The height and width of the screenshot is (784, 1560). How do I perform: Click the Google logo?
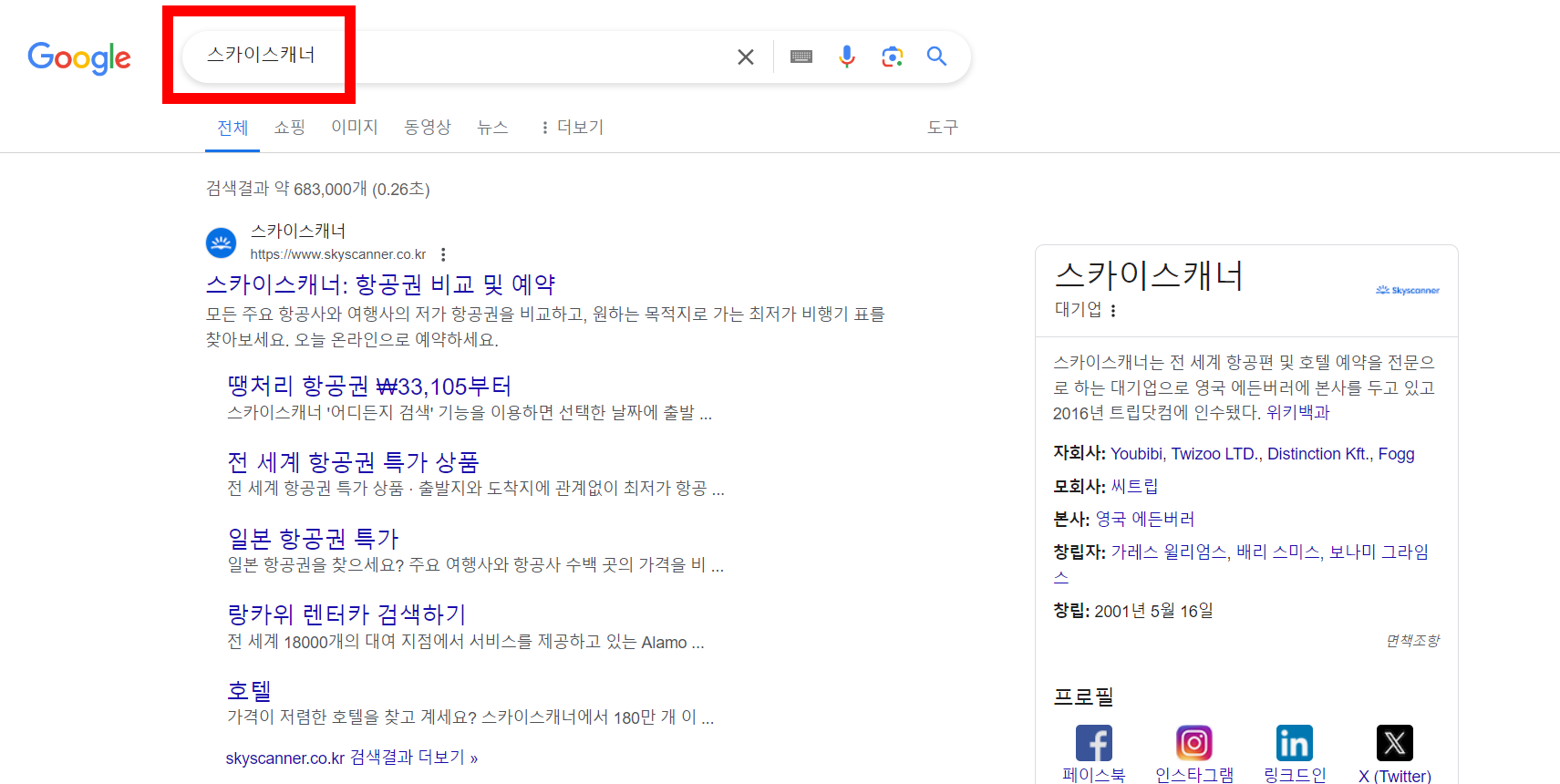79,57
